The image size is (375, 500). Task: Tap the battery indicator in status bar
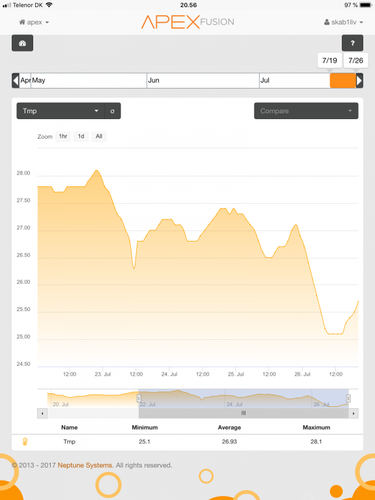click(x=366, y=5)
